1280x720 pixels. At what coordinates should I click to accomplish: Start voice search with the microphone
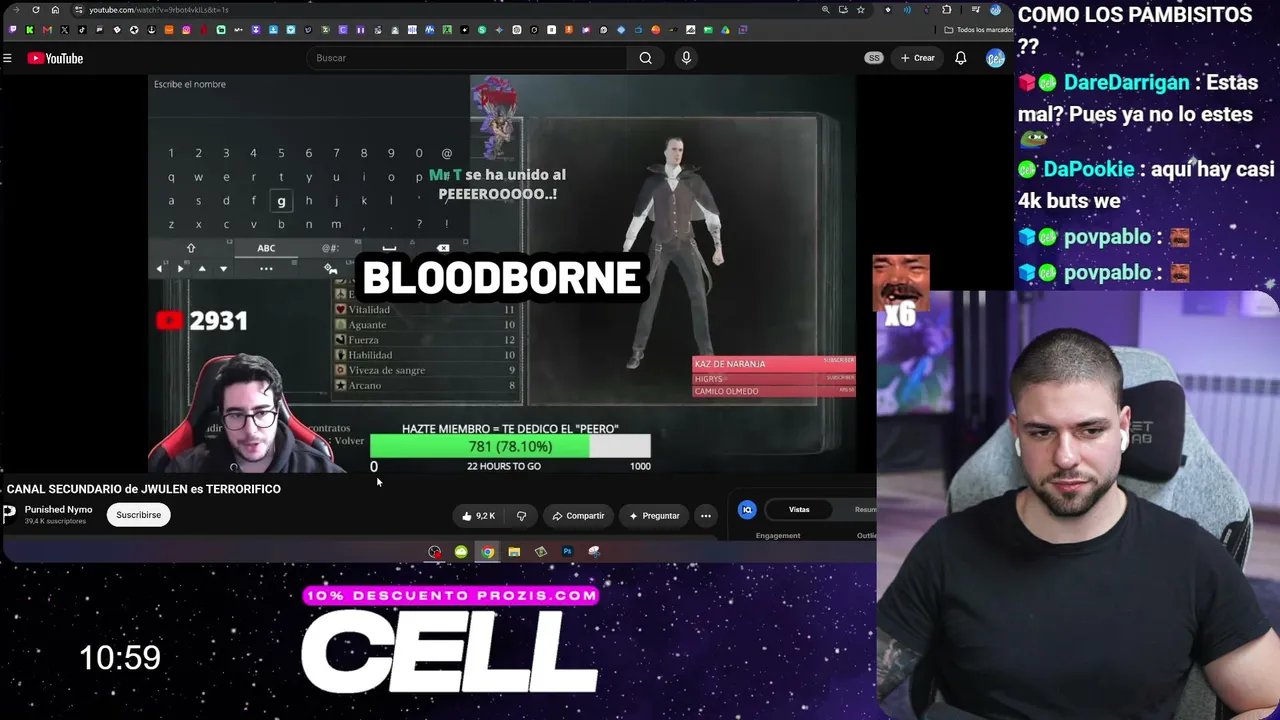(x=686, y=58)
